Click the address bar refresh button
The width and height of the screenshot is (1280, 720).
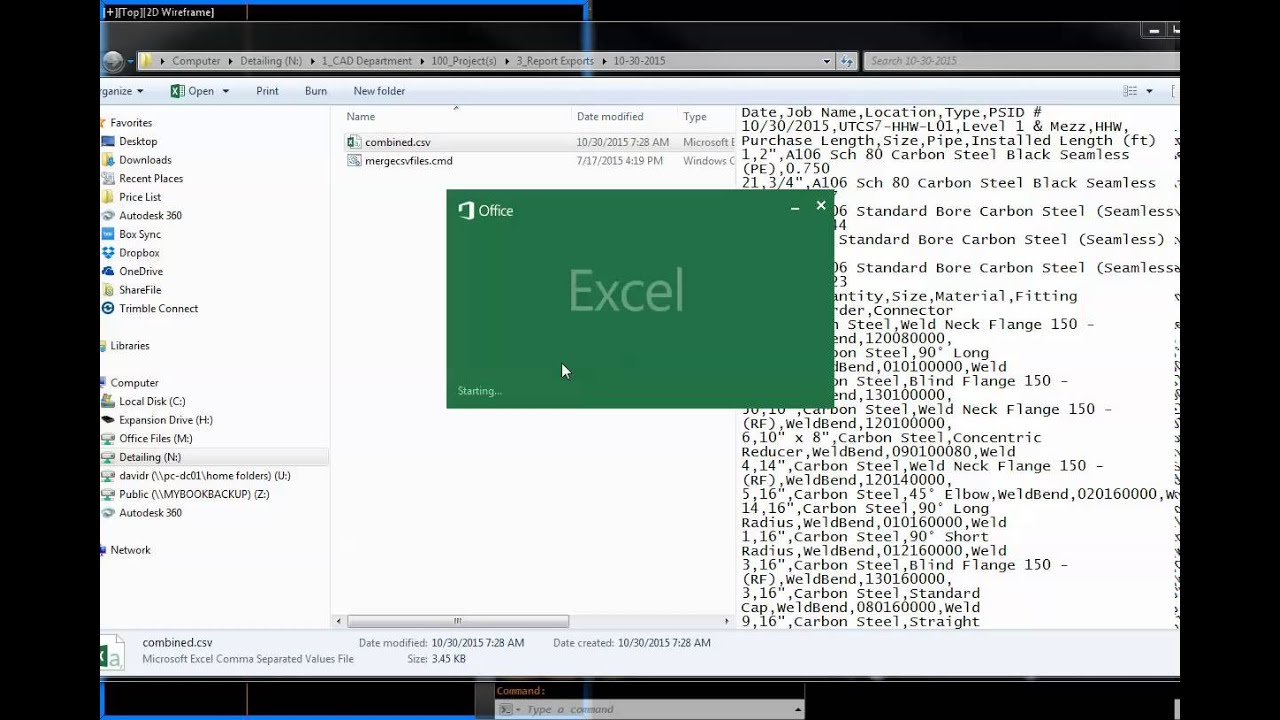(847, 61)
